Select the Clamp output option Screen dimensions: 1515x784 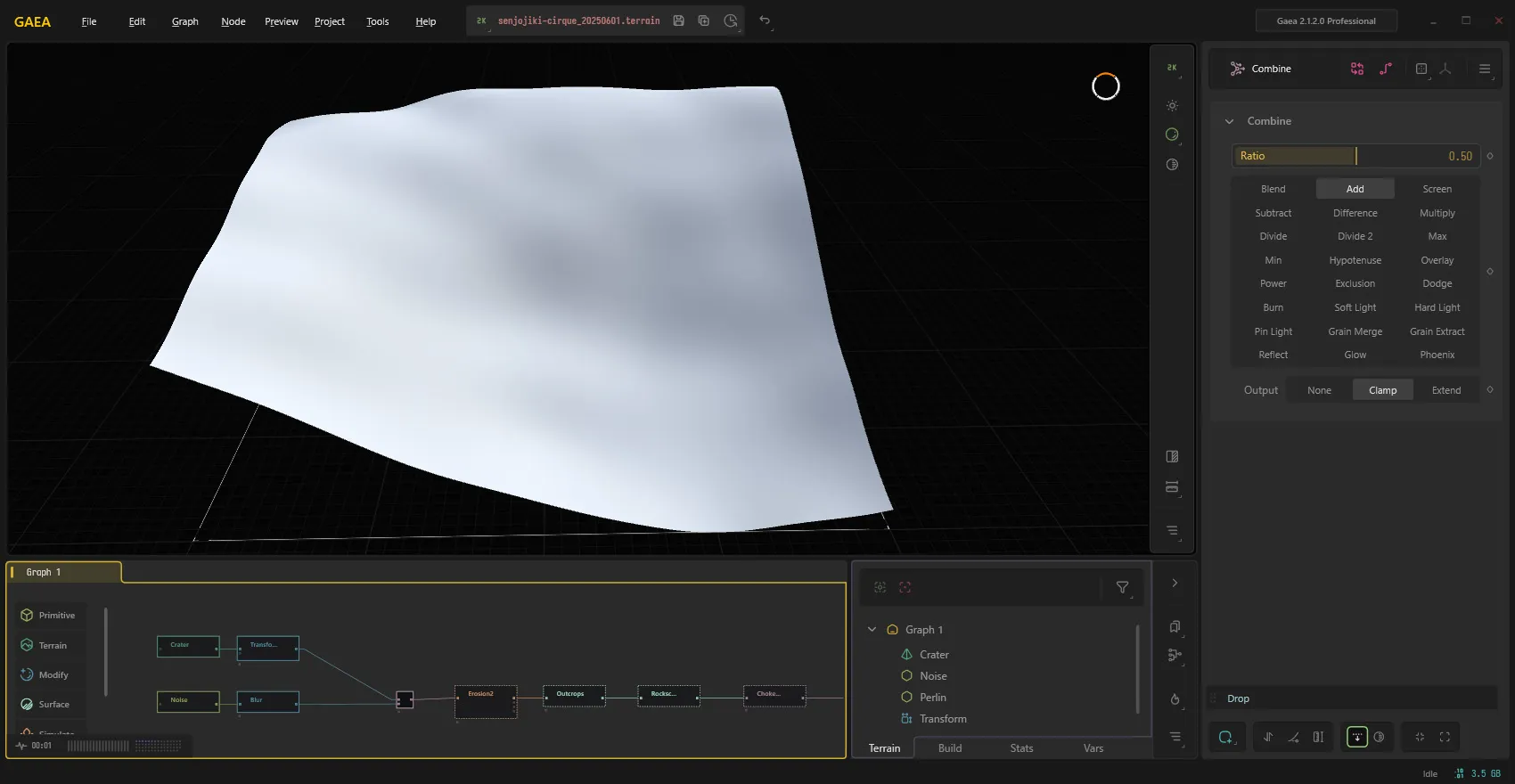click(x=1382, y=390)
